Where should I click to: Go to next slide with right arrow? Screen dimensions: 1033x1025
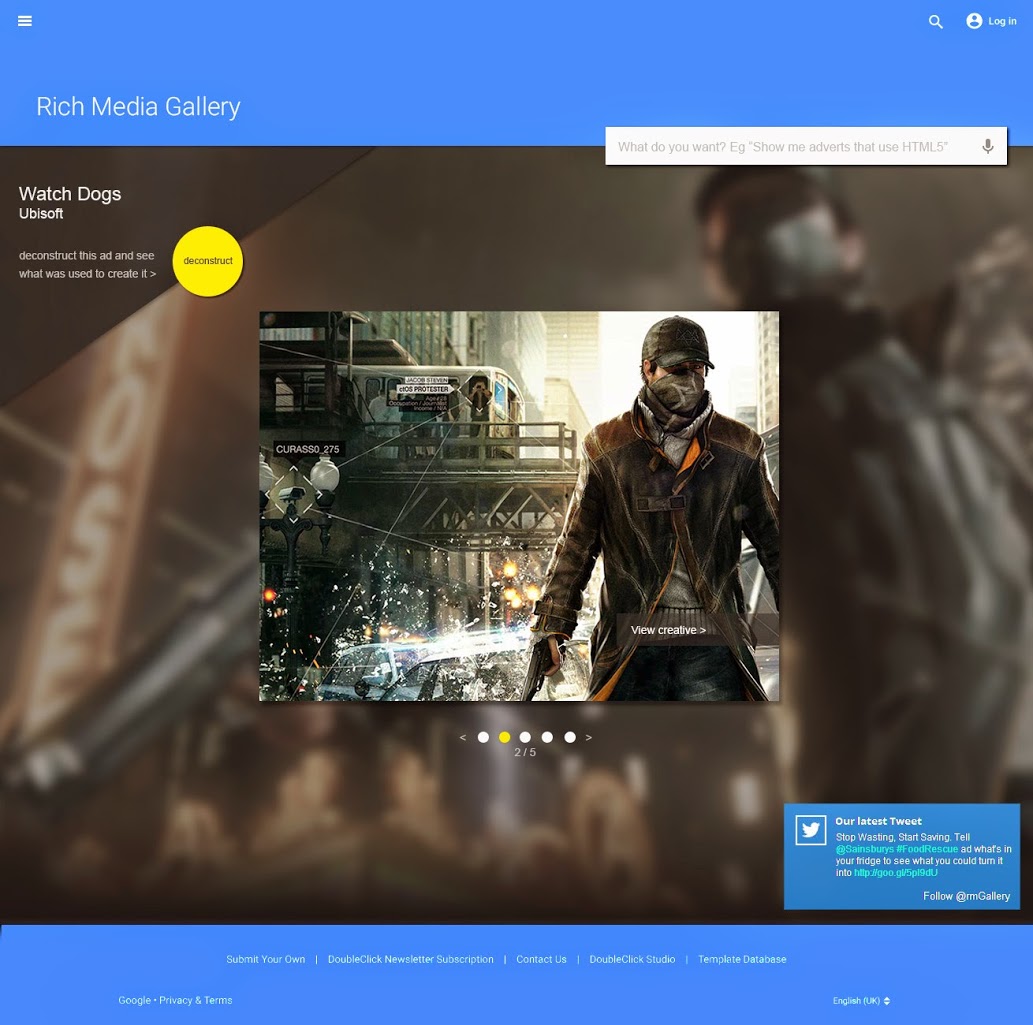click(x=588, y=737)
